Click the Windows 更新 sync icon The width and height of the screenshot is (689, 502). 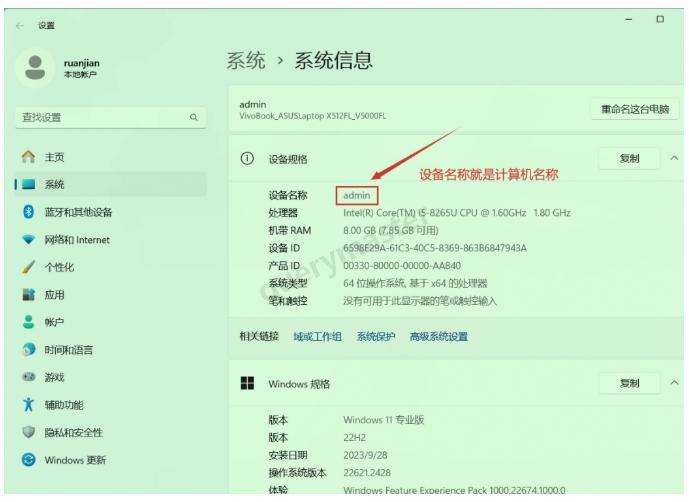click(x=29, y=460)
